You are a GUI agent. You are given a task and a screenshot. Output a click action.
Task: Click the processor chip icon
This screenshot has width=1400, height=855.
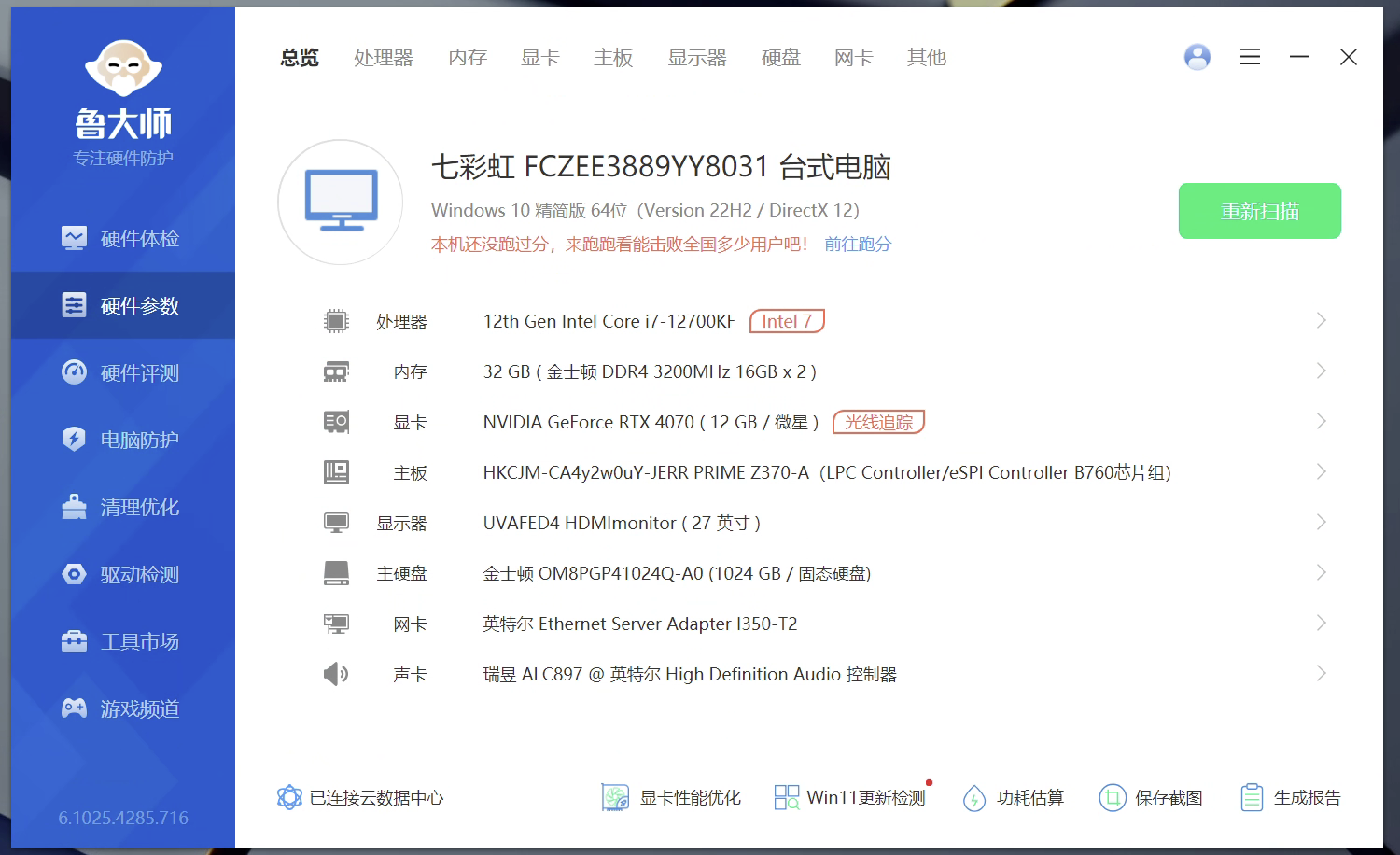pos(336,321)
